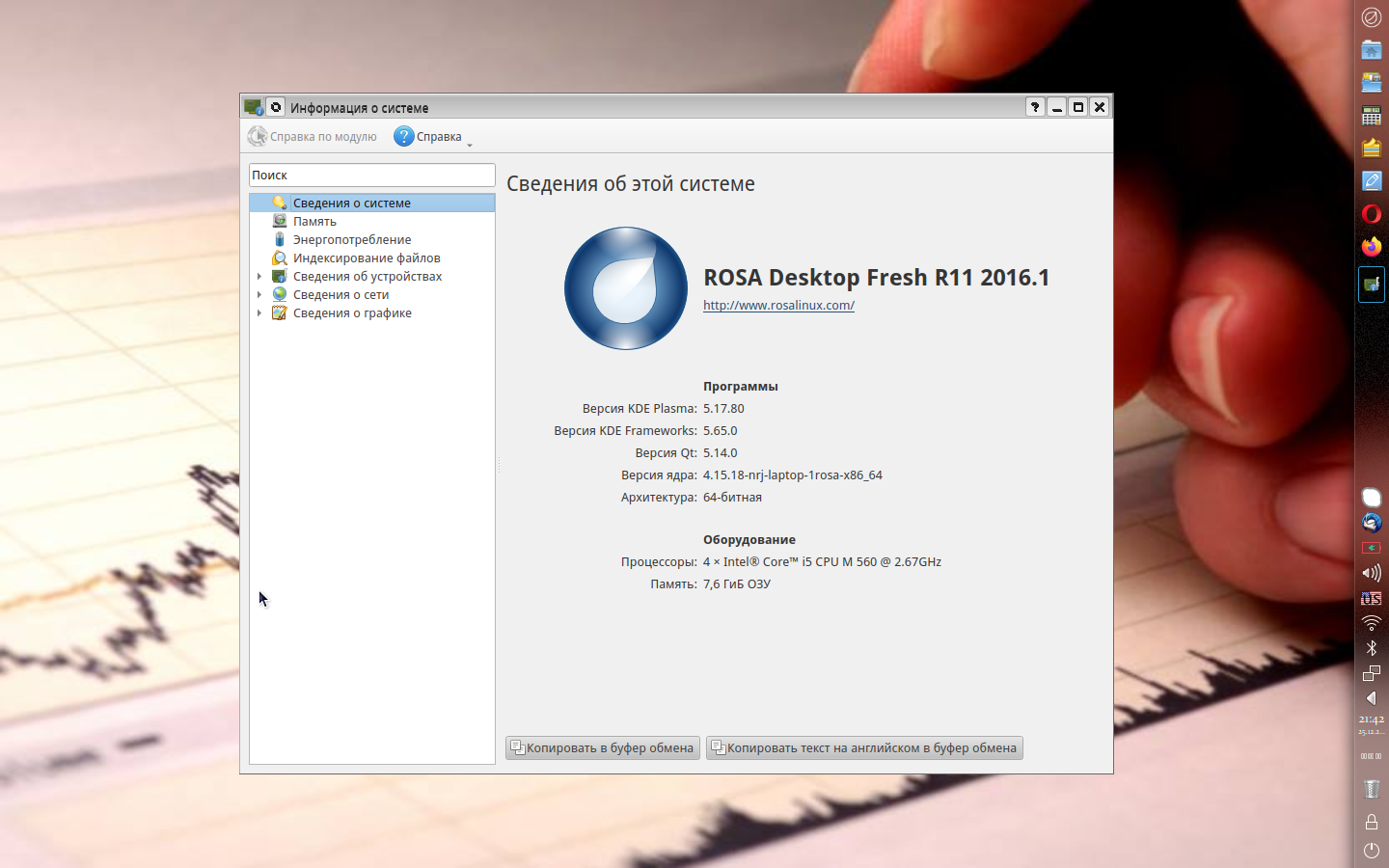Launch the file manager from the panel
The width and height of the screenshot is (1389, 868).
[1371, 82]
